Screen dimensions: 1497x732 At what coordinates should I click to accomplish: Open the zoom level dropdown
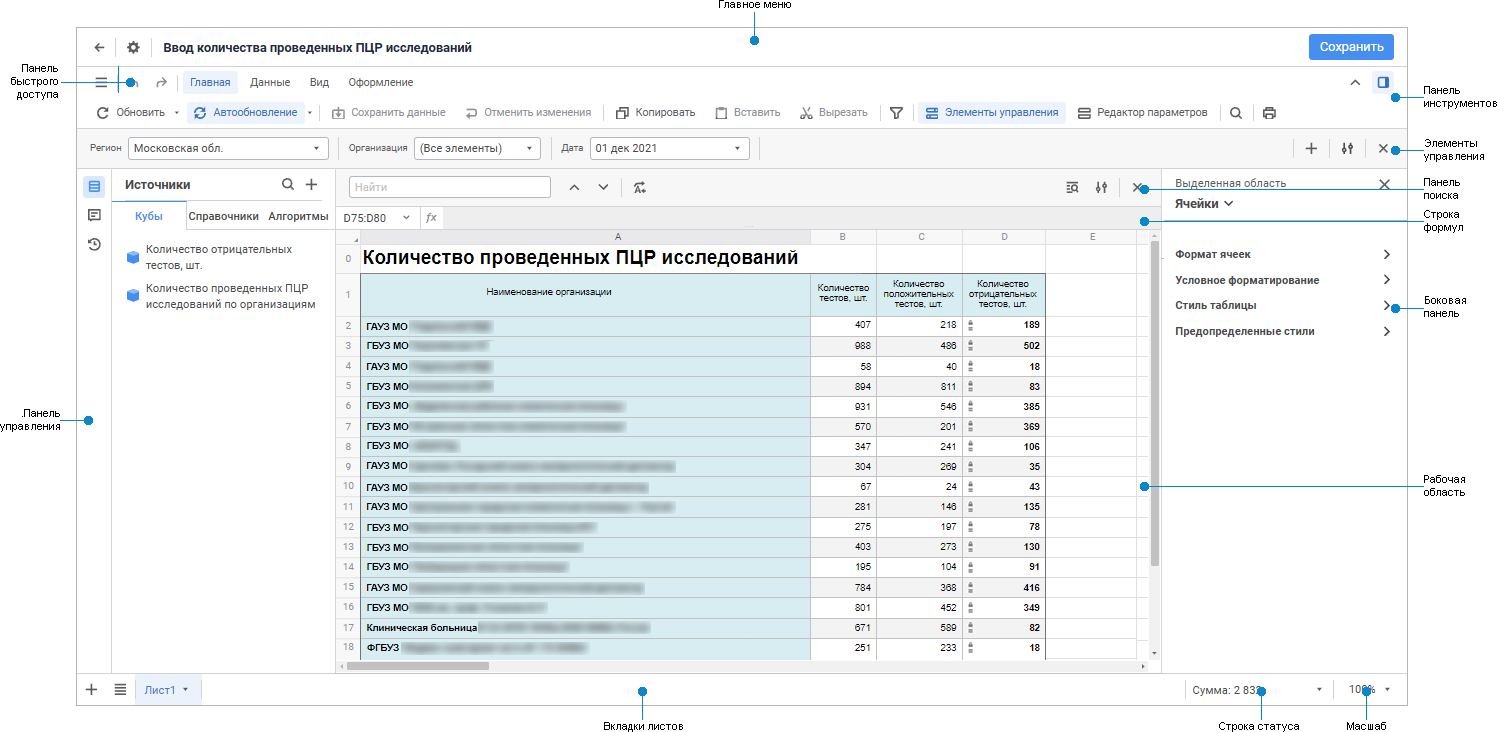click(1387, 690)
